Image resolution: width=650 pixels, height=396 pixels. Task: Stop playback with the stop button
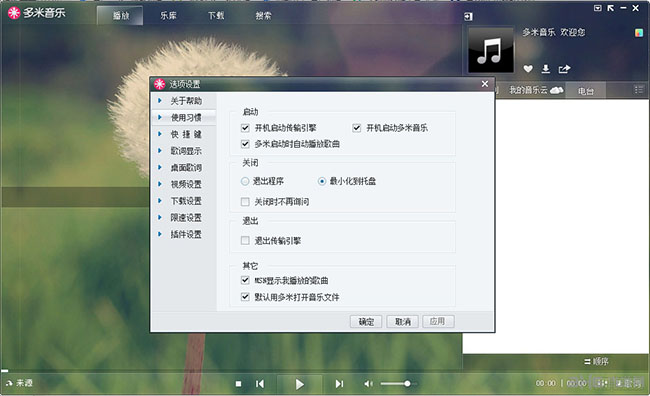tap(238, 384)
